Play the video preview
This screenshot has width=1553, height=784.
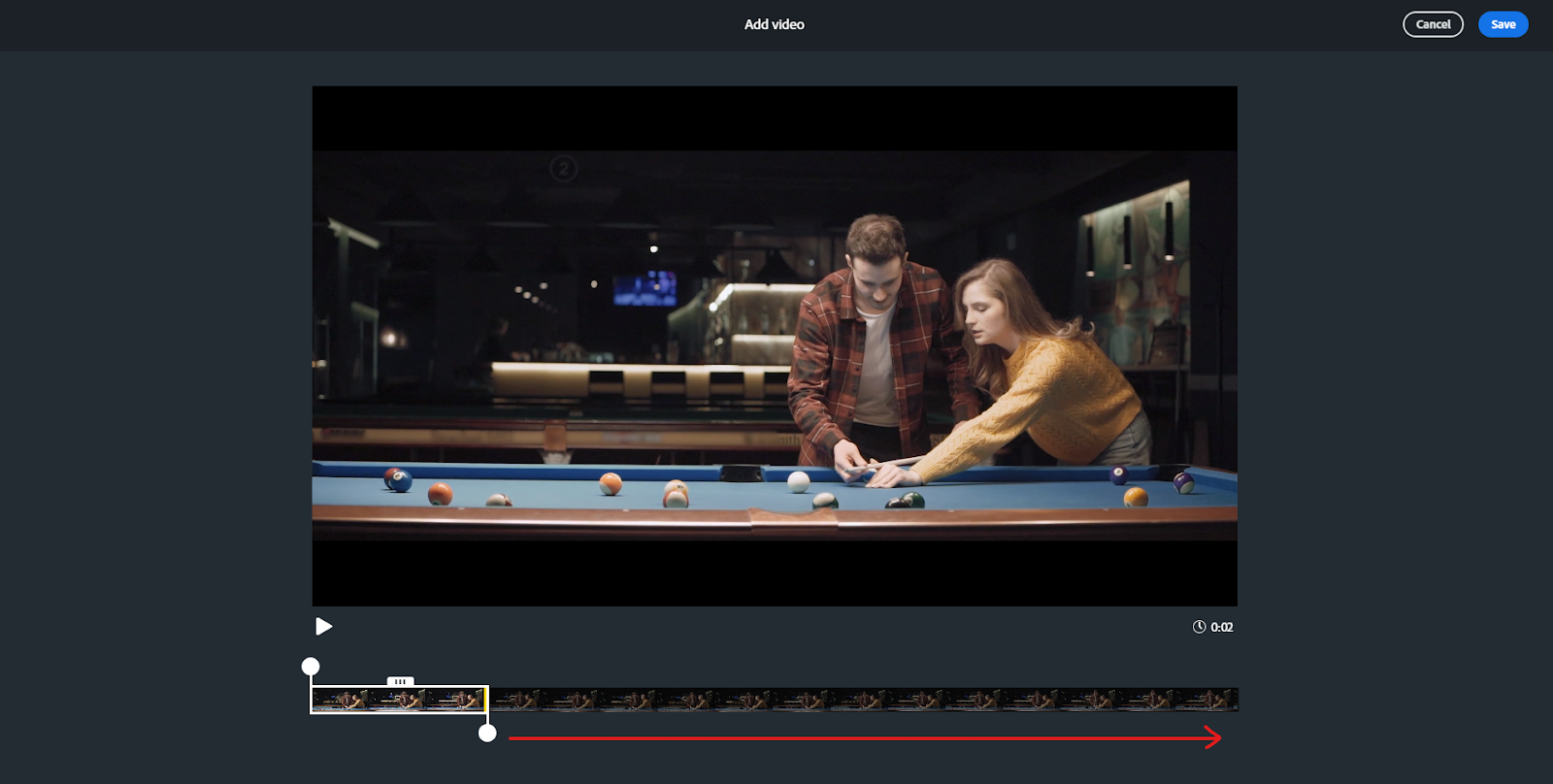pos(324,627)
